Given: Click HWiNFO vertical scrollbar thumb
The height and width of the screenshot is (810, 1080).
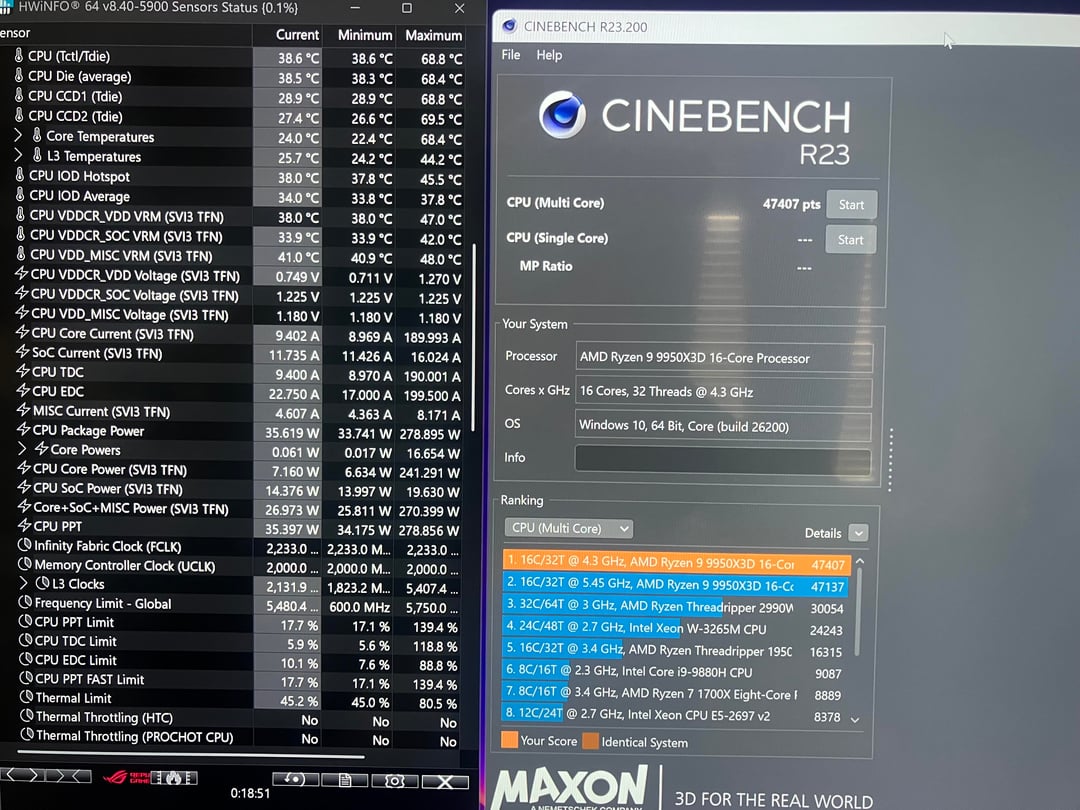Looking at the screenshot, I should click(473, 338).
